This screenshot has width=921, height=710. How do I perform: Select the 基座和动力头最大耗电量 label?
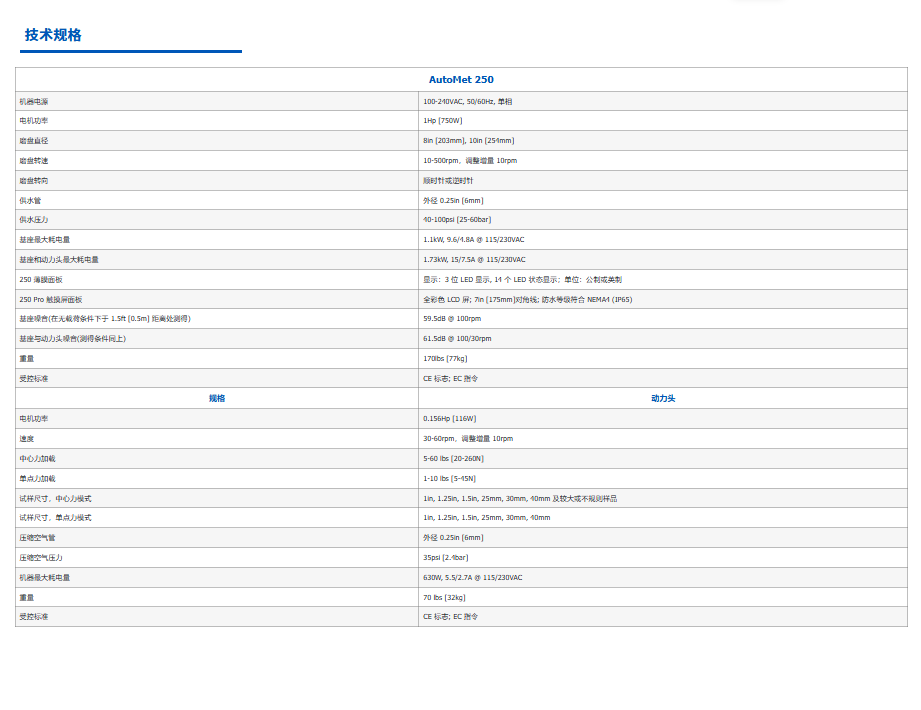59,260
